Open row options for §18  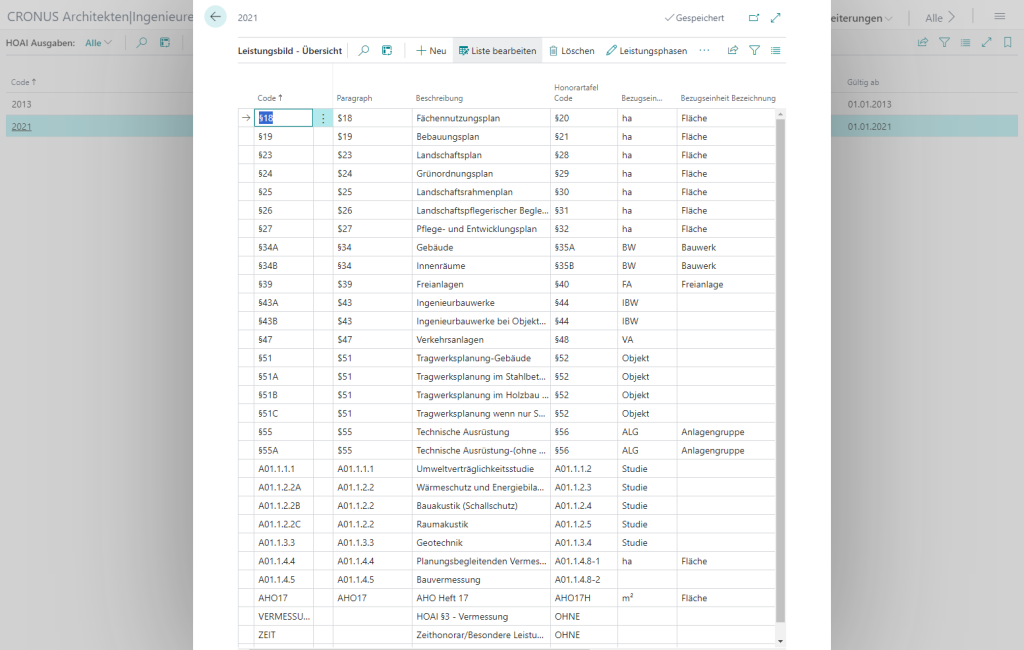coord(323,118)
